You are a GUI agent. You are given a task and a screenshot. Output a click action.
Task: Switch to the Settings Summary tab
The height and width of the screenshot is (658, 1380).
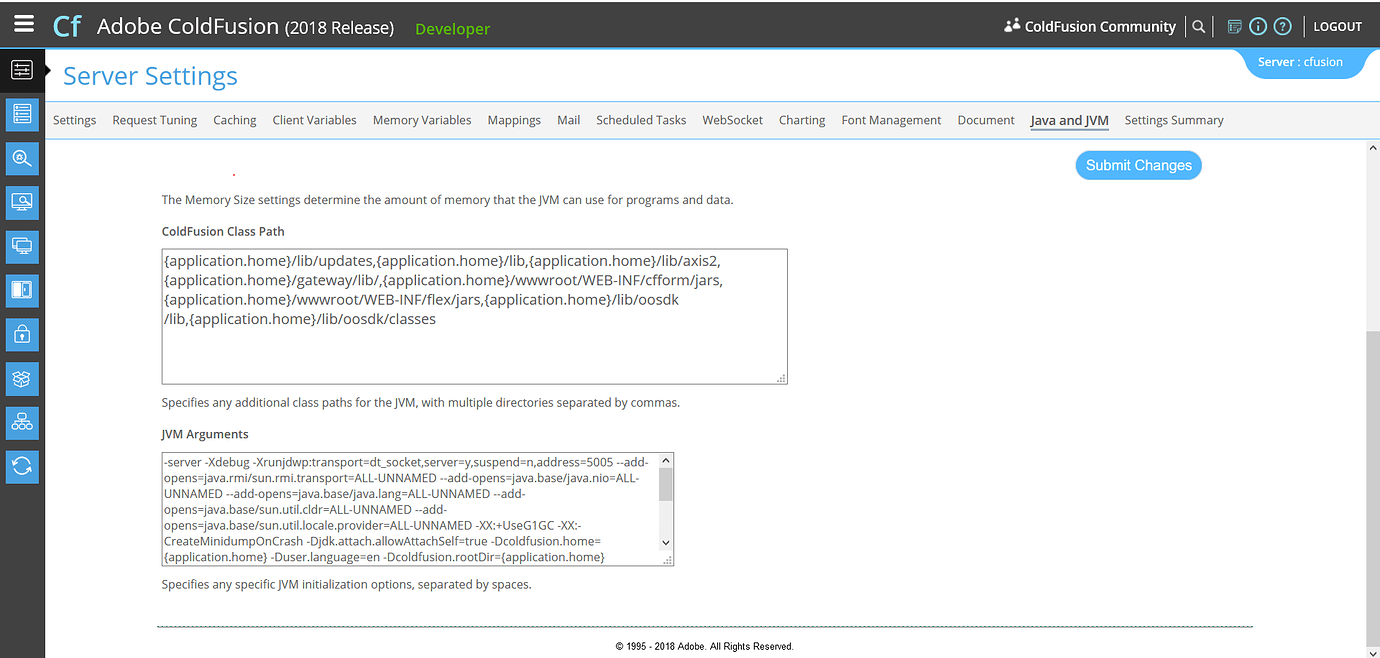(1174, 120)
